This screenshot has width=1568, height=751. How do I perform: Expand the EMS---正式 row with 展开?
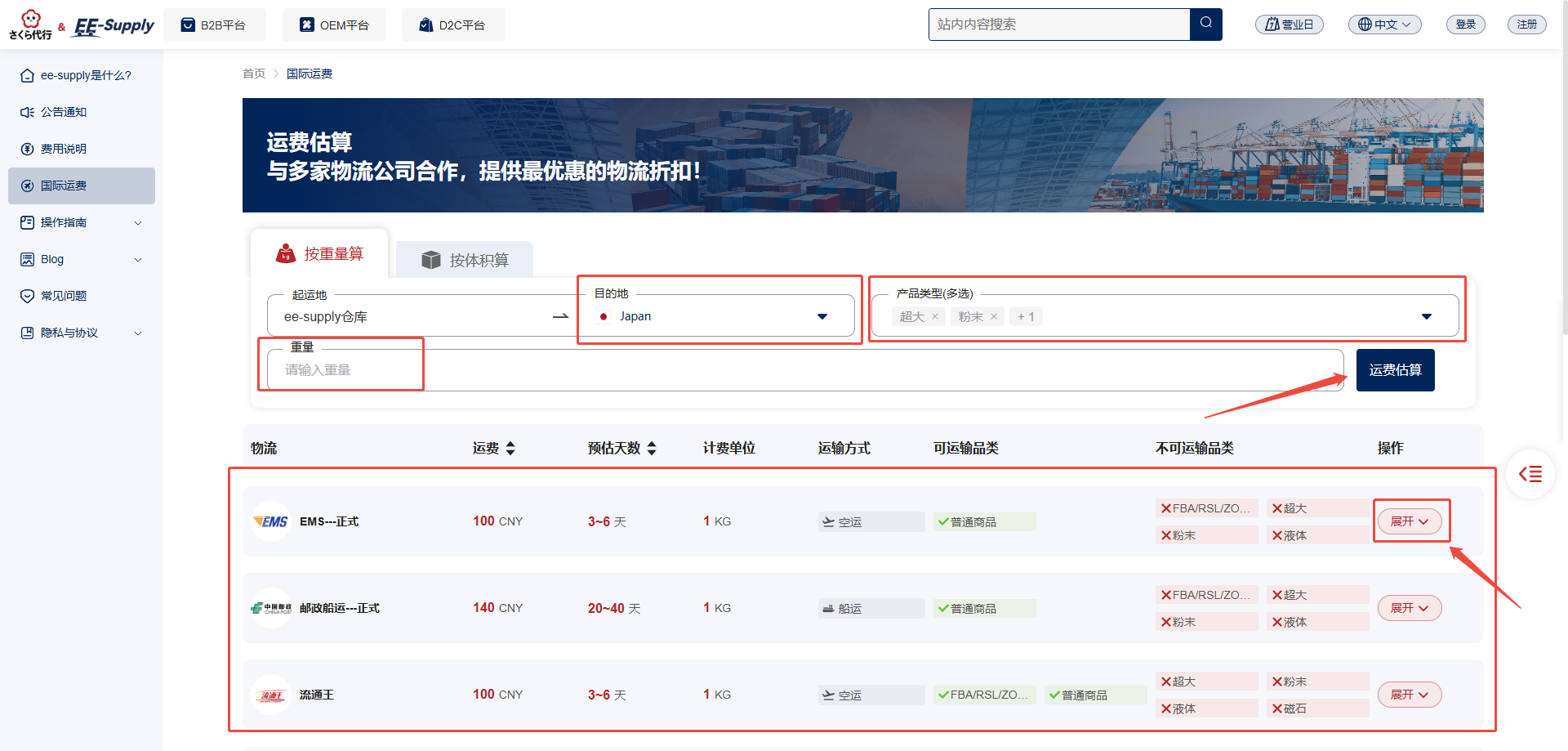1410,521
